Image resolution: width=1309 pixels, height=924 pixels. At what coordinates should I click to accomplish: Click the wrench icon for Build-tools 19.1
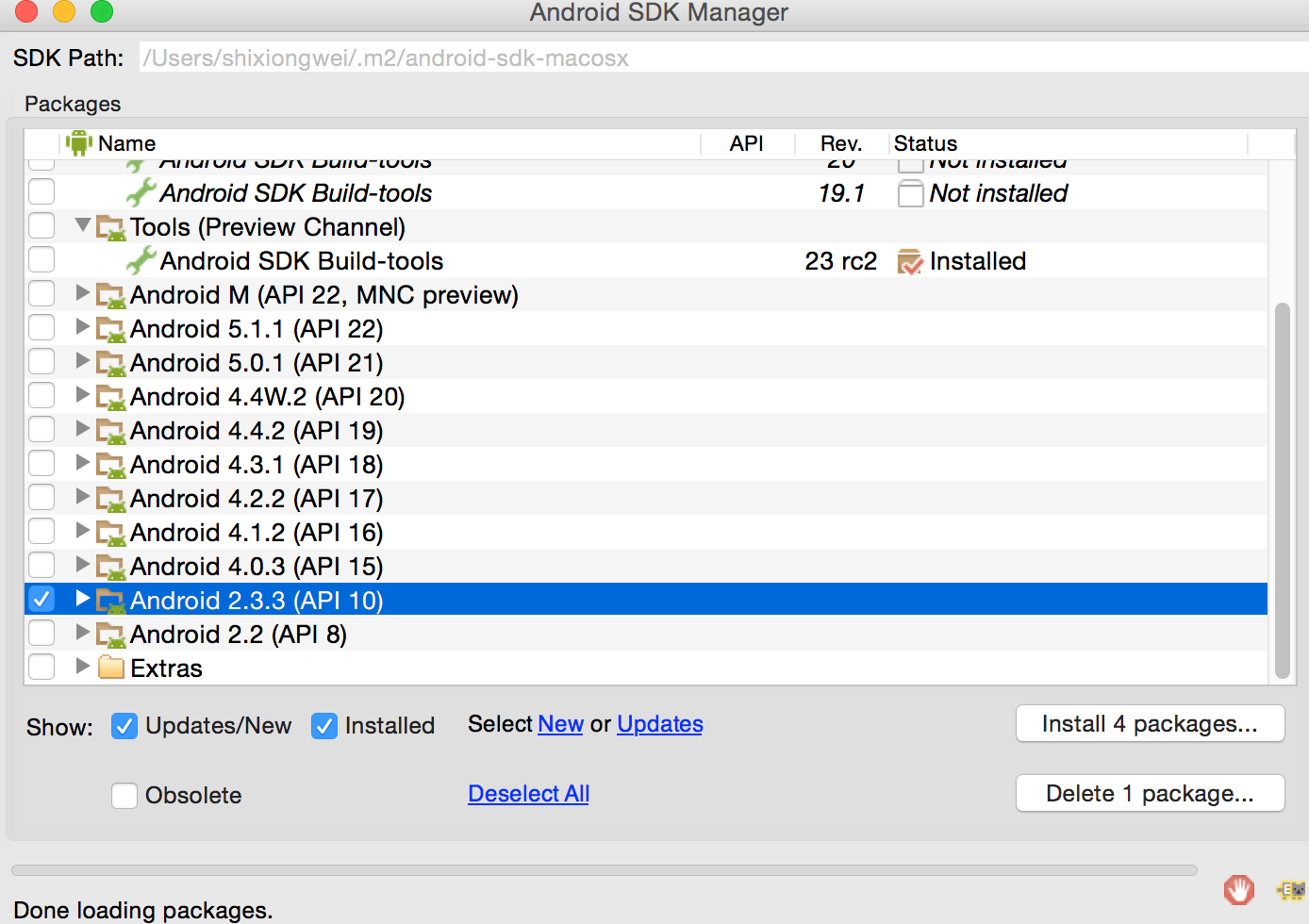[141, 192]
